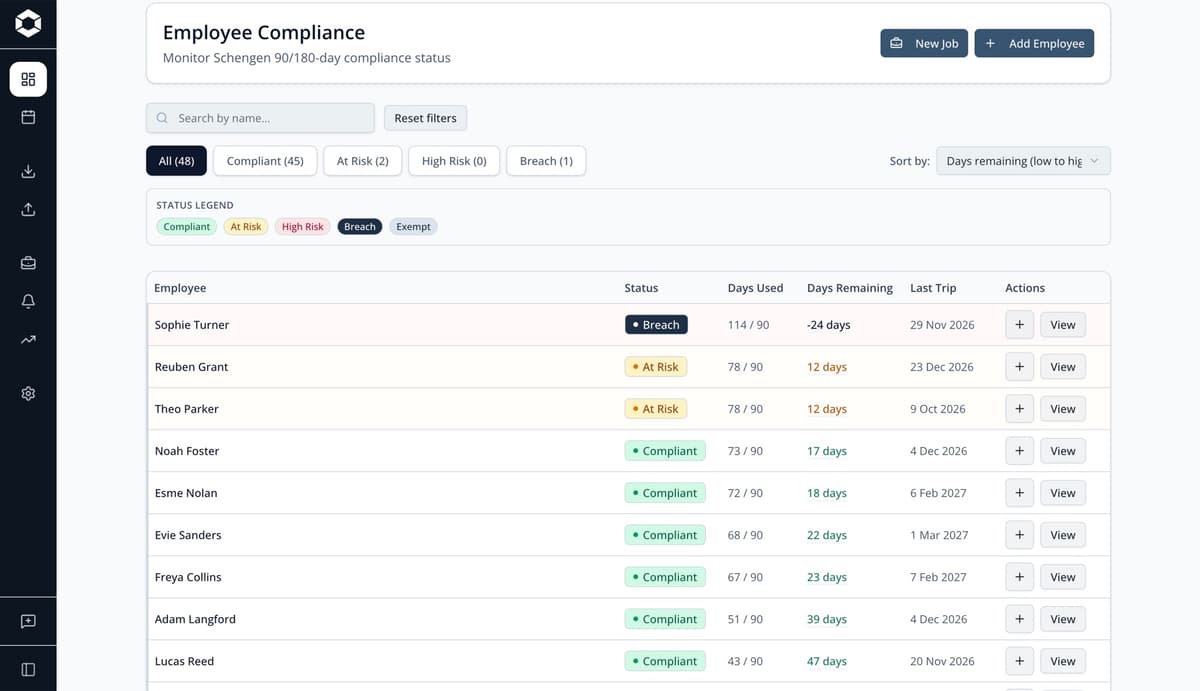View Noah Foster's details
The height and width of the screenshot is (691, 1200).
click(1063, 451)
